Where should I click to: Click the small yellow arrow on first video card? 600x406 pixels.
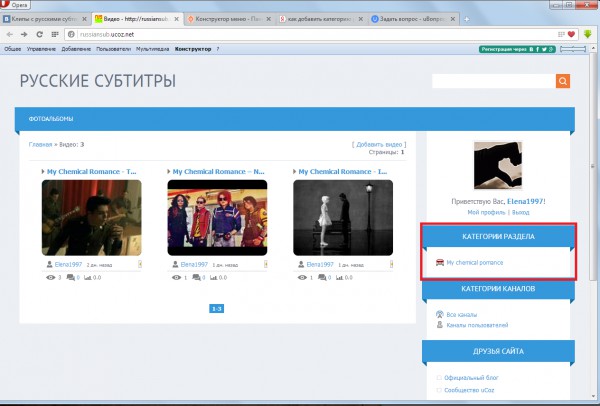(140, 264)
